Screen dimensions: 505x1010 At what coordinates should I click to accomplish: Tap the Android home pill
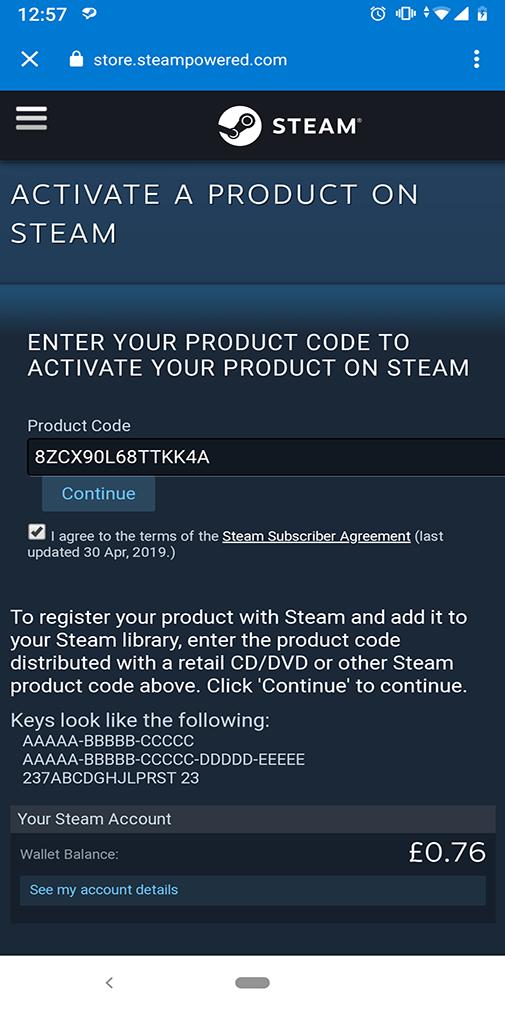coord(252,983)
